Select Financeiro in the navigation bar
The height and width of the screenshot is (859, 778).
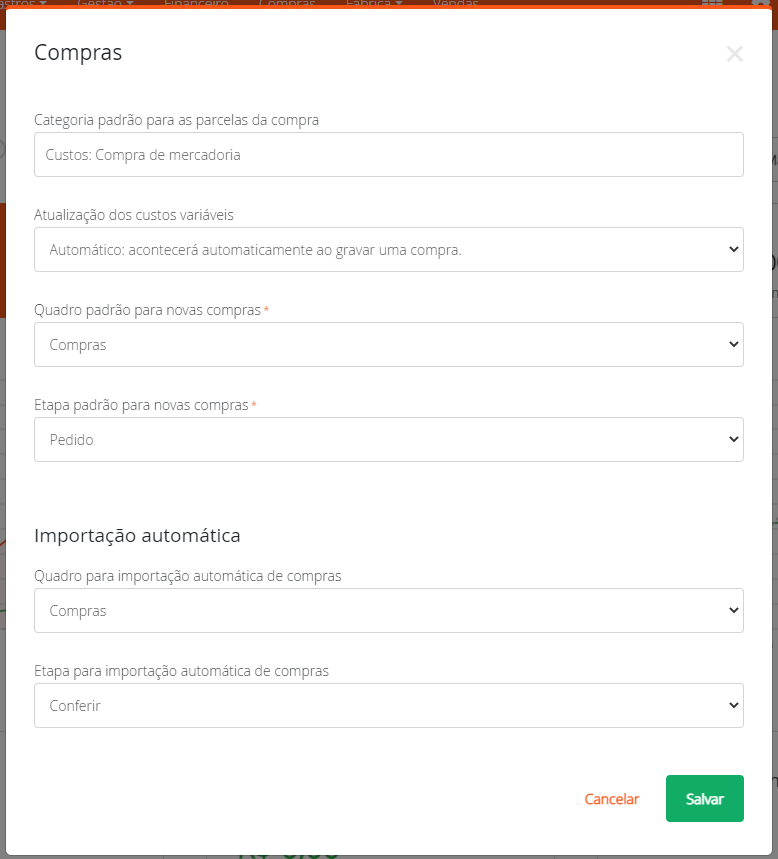point(195,4)
